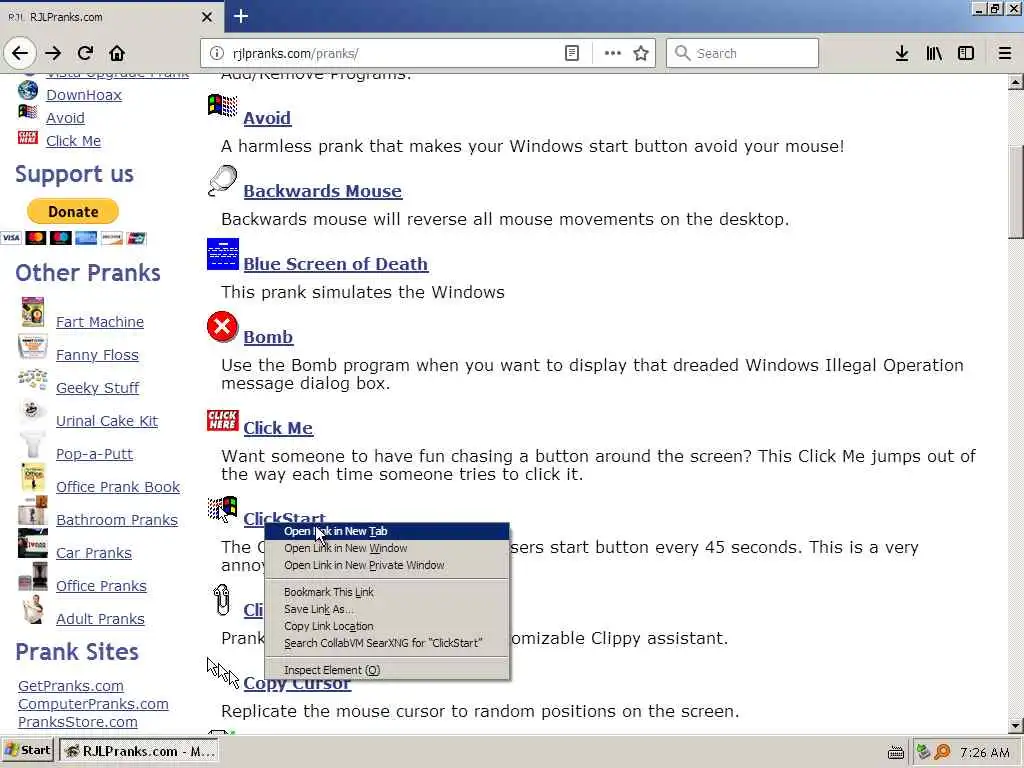The height and width of the screenshot is (768, 1024).
Task: Click the DownHoax globe icon in sidebar
Action: coord(28,91)
